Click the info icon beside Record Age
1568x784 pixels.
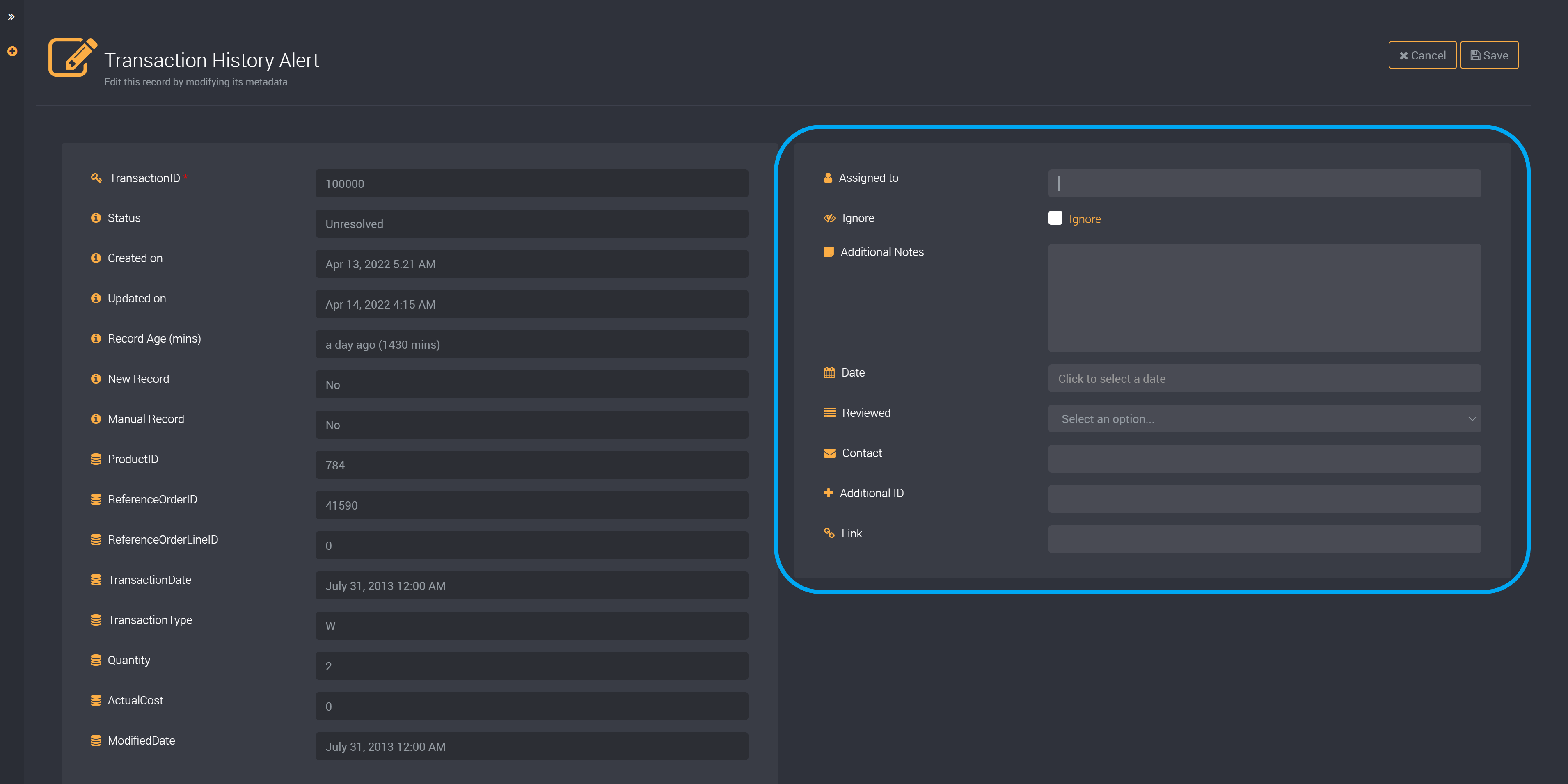[96, 338]
